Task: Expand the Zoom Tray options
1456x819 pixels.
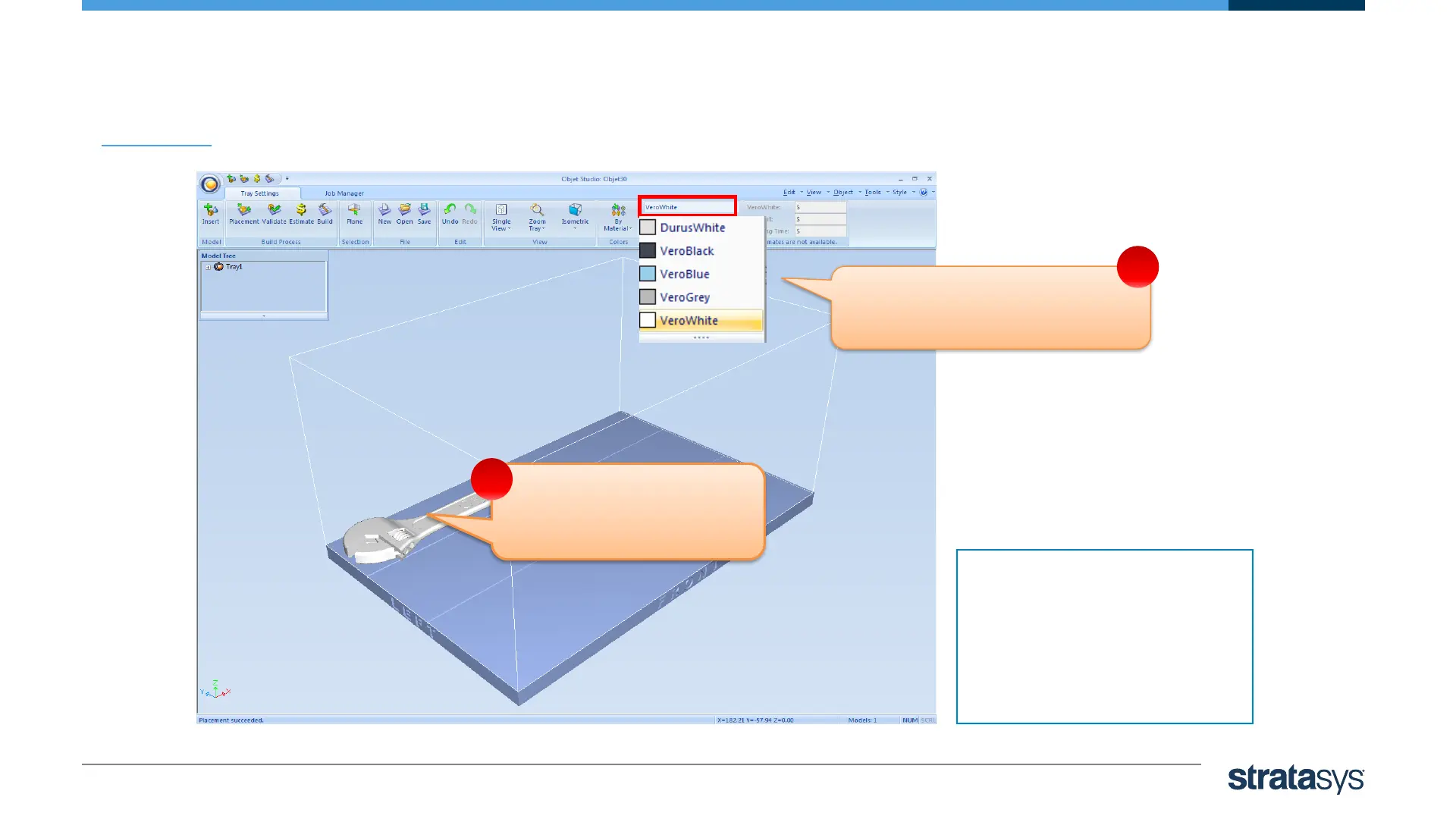Action: coord(537,216)
